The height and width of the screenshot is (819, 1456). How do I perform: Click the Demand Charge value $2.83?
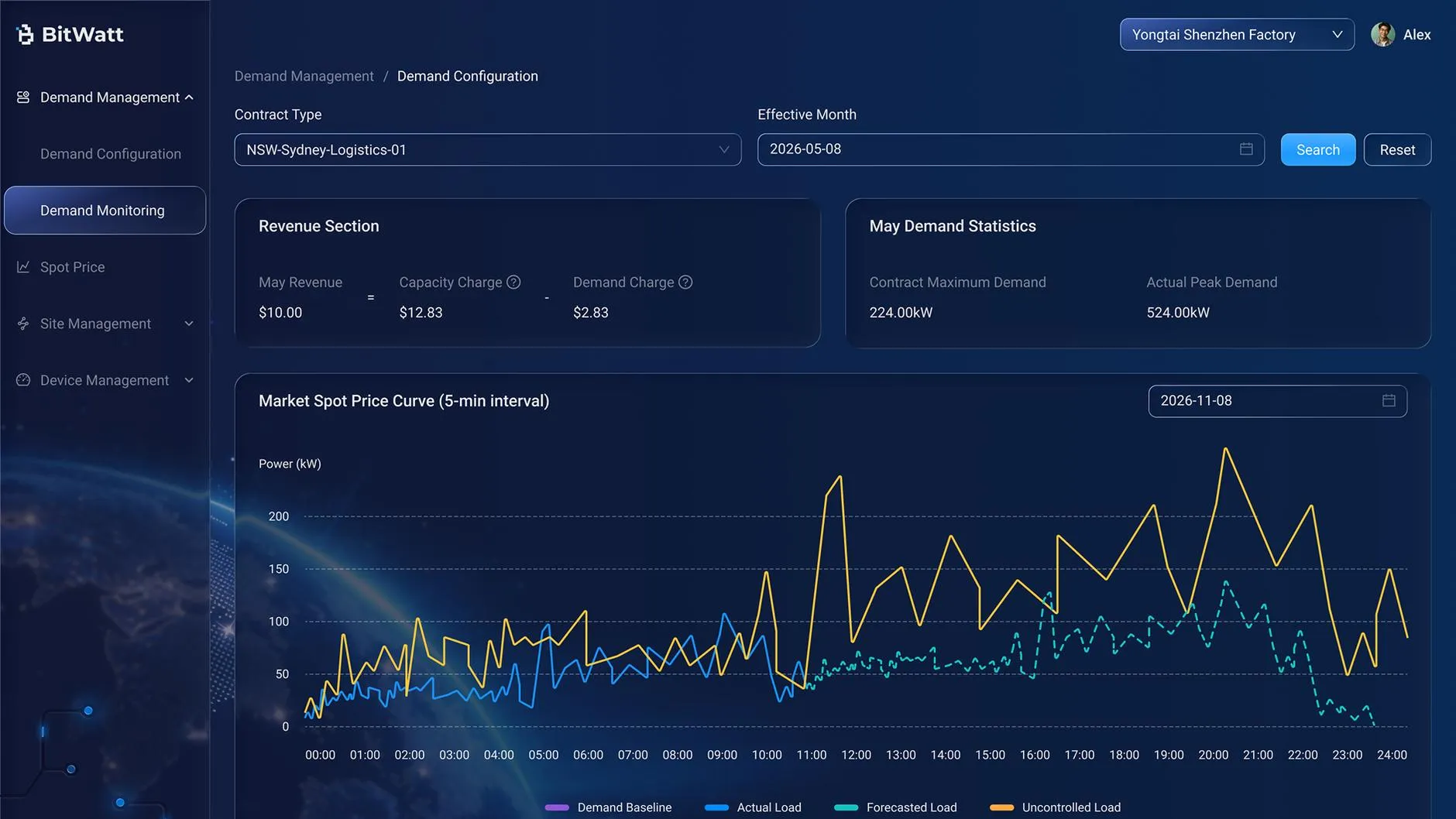coord(591,313)
